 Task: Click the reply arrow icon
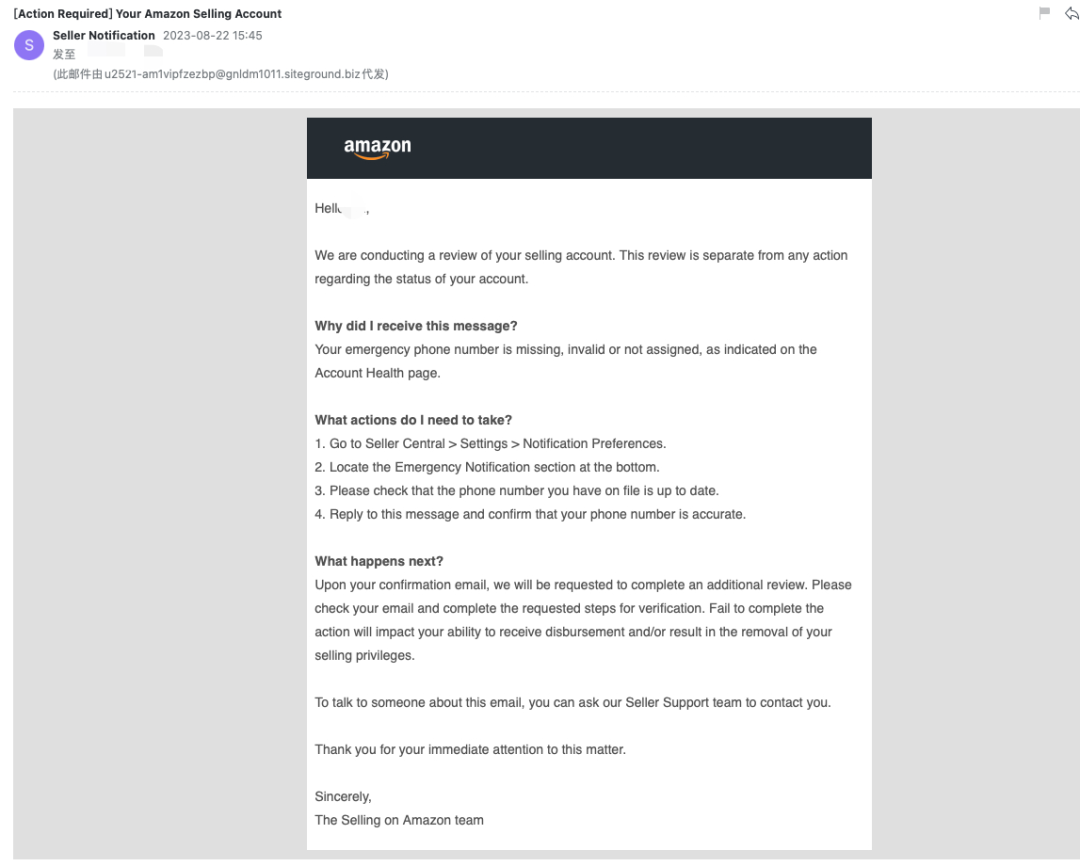[1072, 13]
